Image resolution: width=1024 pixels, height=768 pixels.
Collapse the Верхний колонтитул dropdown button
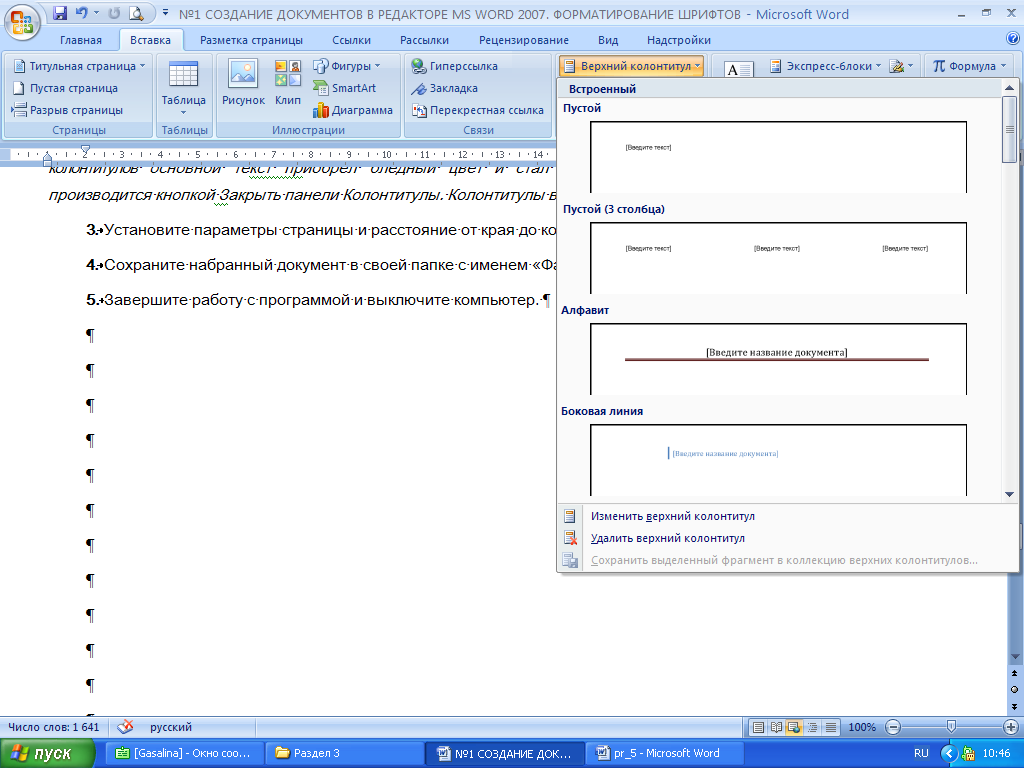pos(632,66)
